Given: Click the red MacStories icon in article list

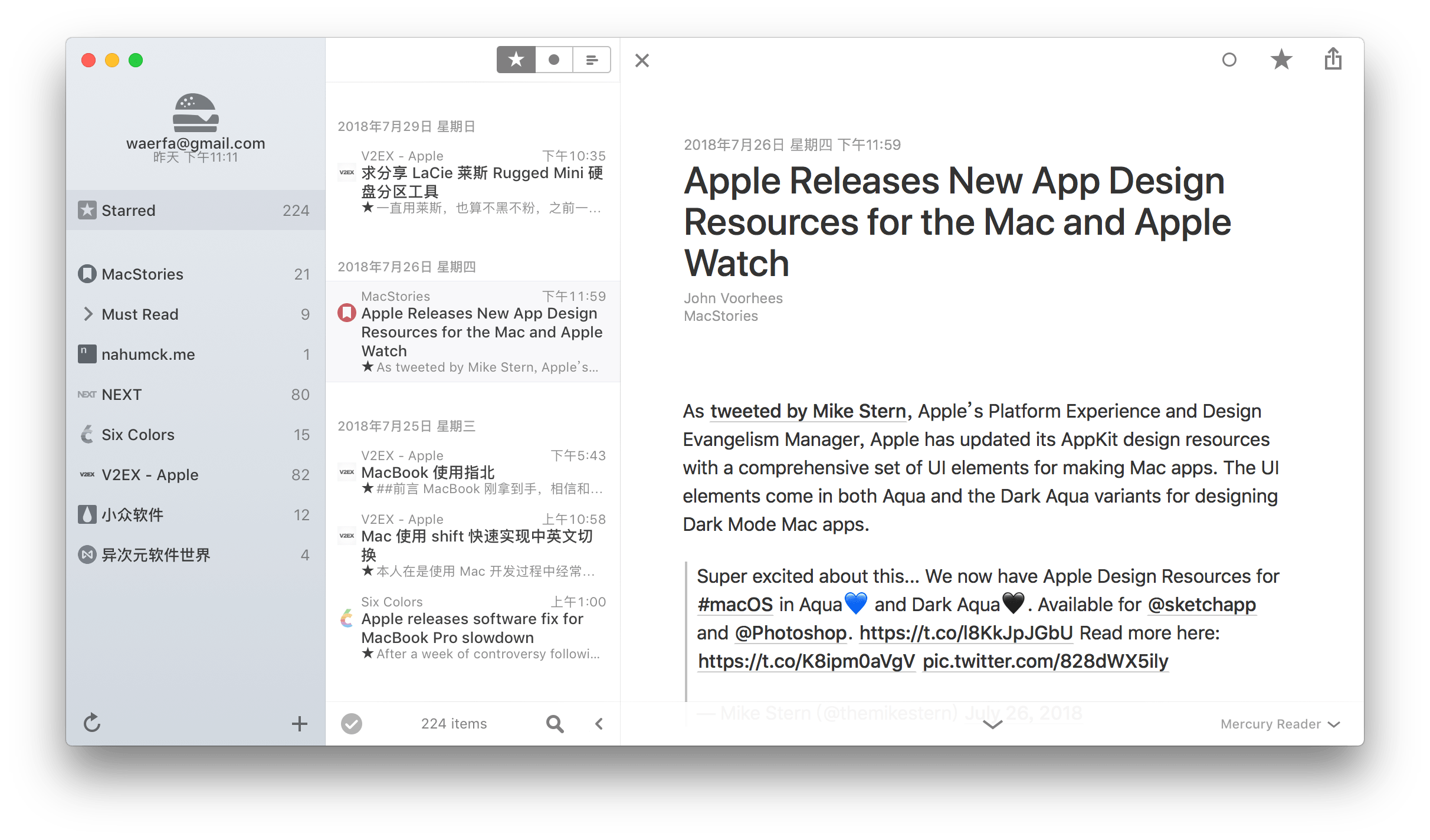Looking at the screenshot, I should tap(347, 313).
